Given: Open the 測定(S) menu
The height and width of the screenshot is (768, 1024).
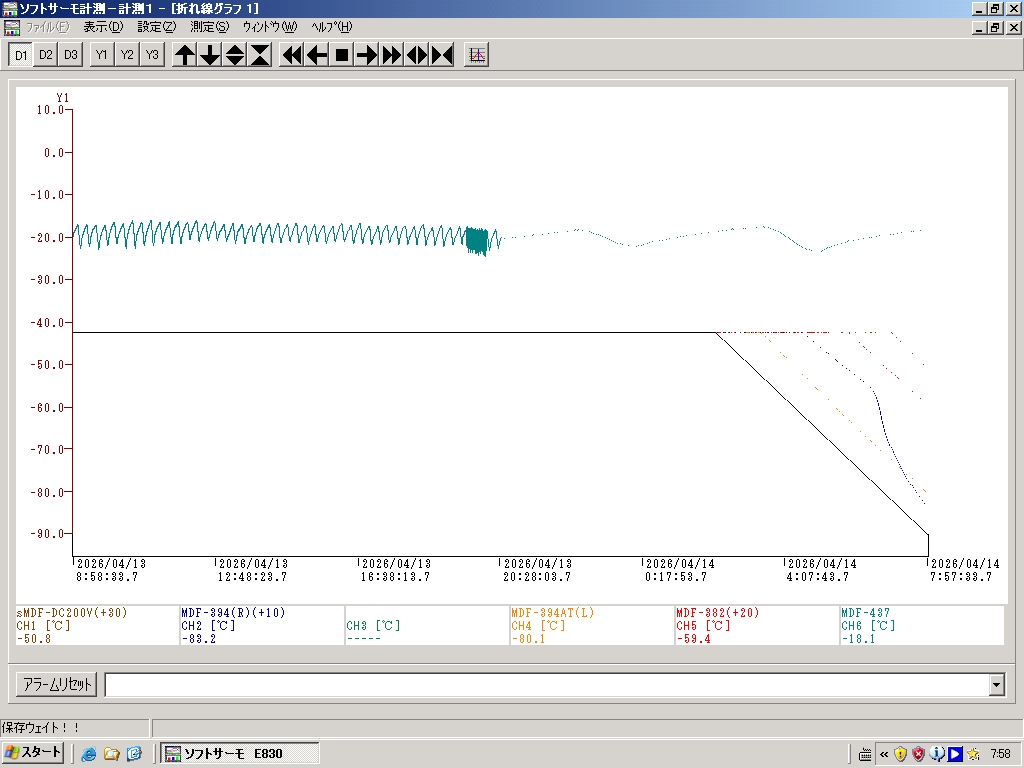Looking at the screenshot, I should pyautogui.click(x=208, y=27).
